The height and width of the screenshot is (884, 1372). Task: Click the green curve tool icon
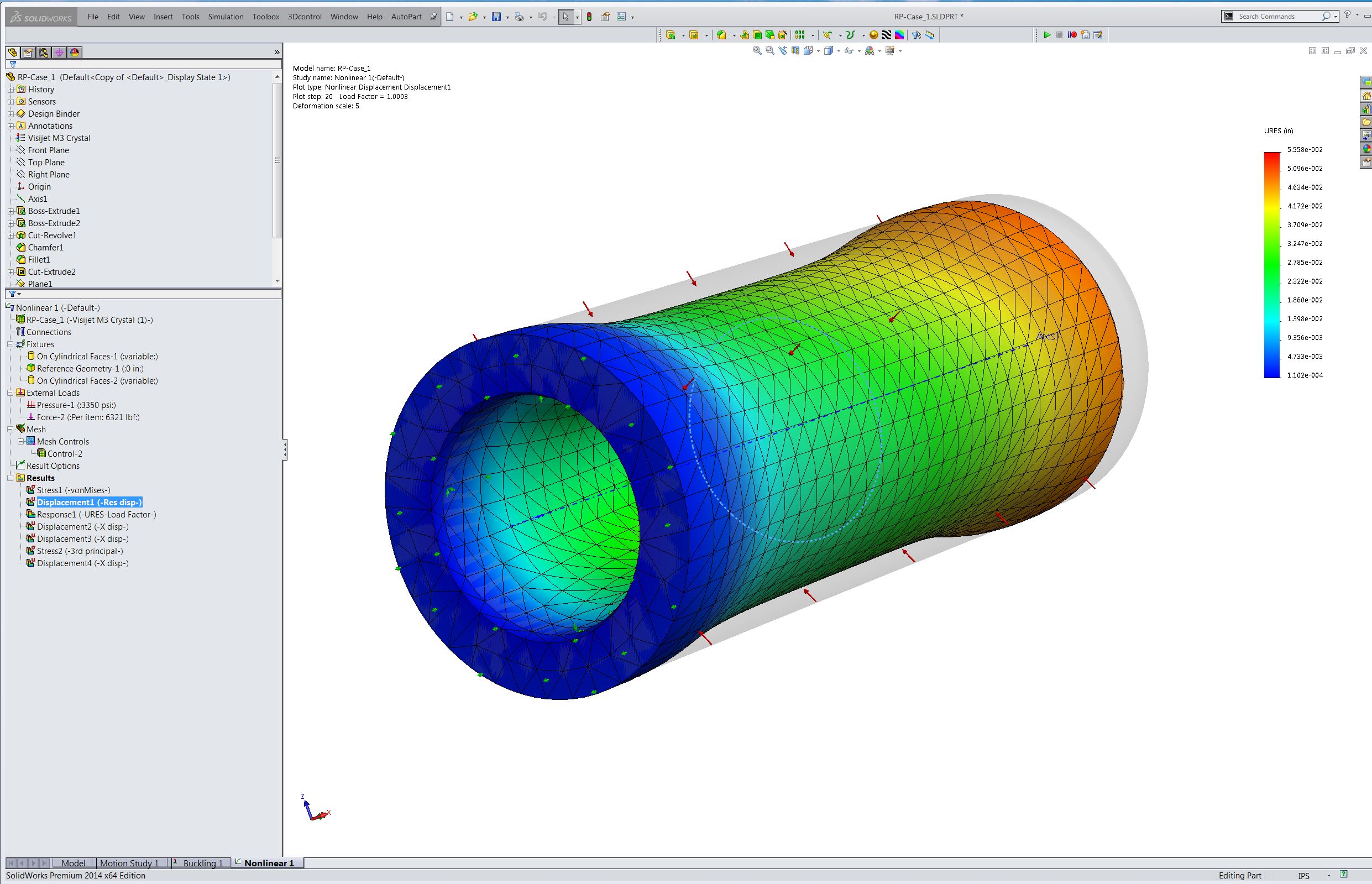(x=850, y=35)
